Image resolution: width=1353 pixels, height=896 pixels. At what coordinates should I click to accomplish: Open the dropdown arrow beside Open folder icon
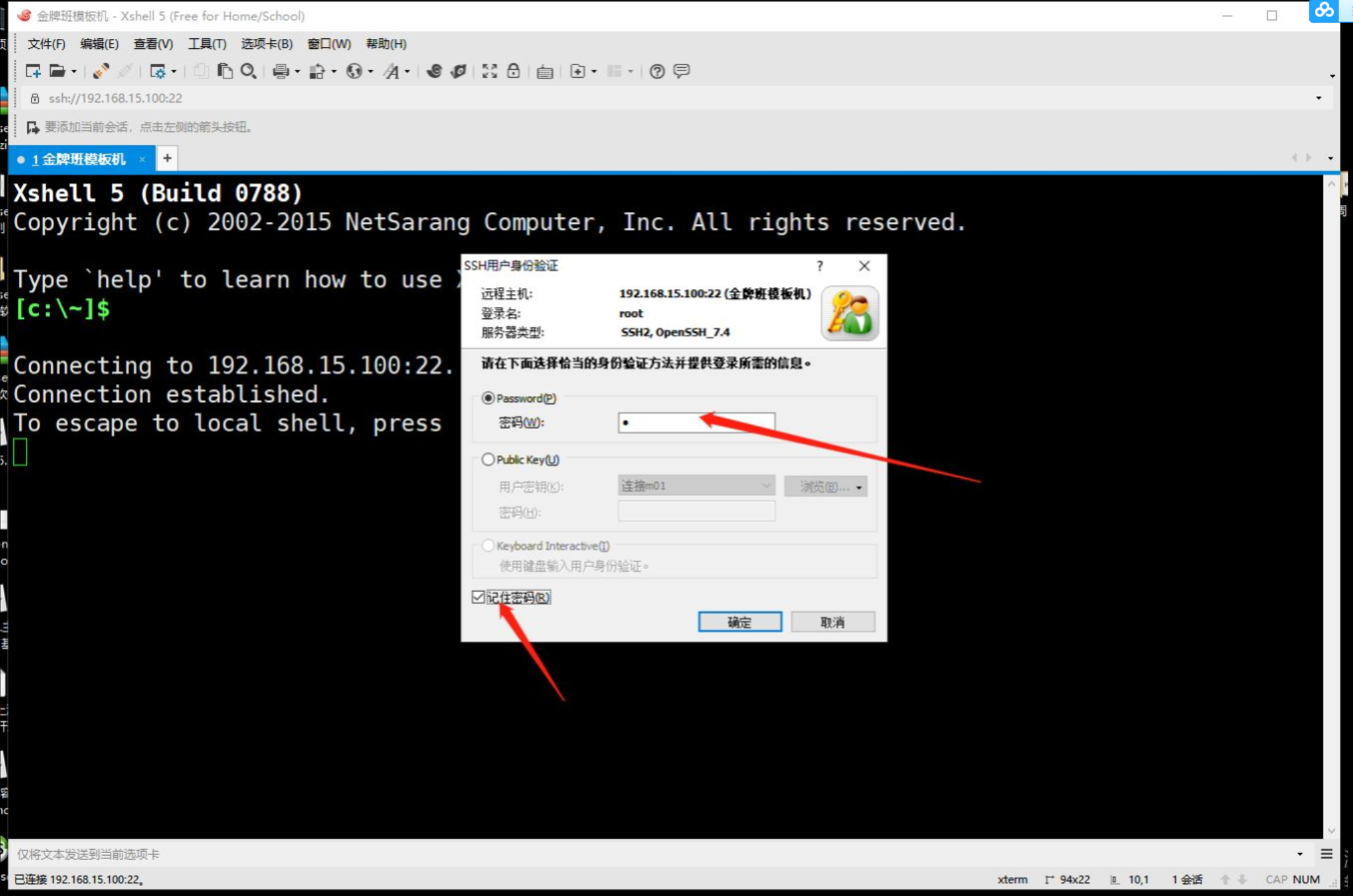(x=74, y=71)
